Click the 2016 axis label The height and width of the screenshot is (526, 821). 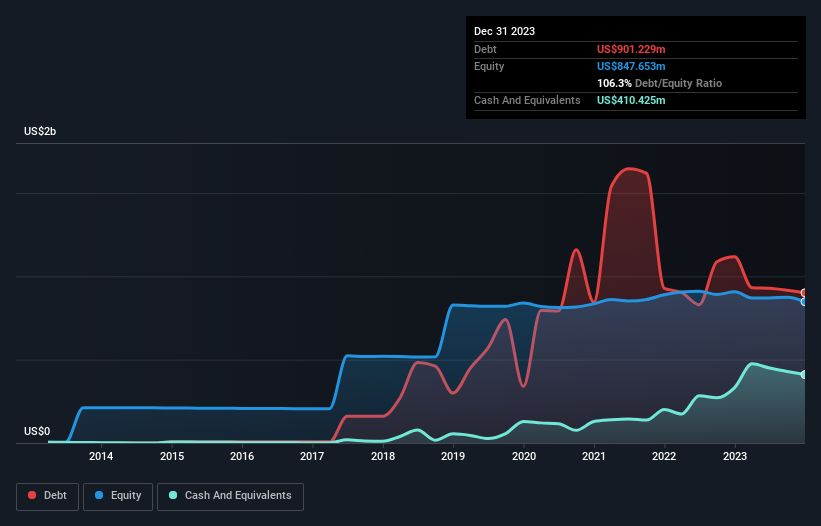(x=242, y=456)
